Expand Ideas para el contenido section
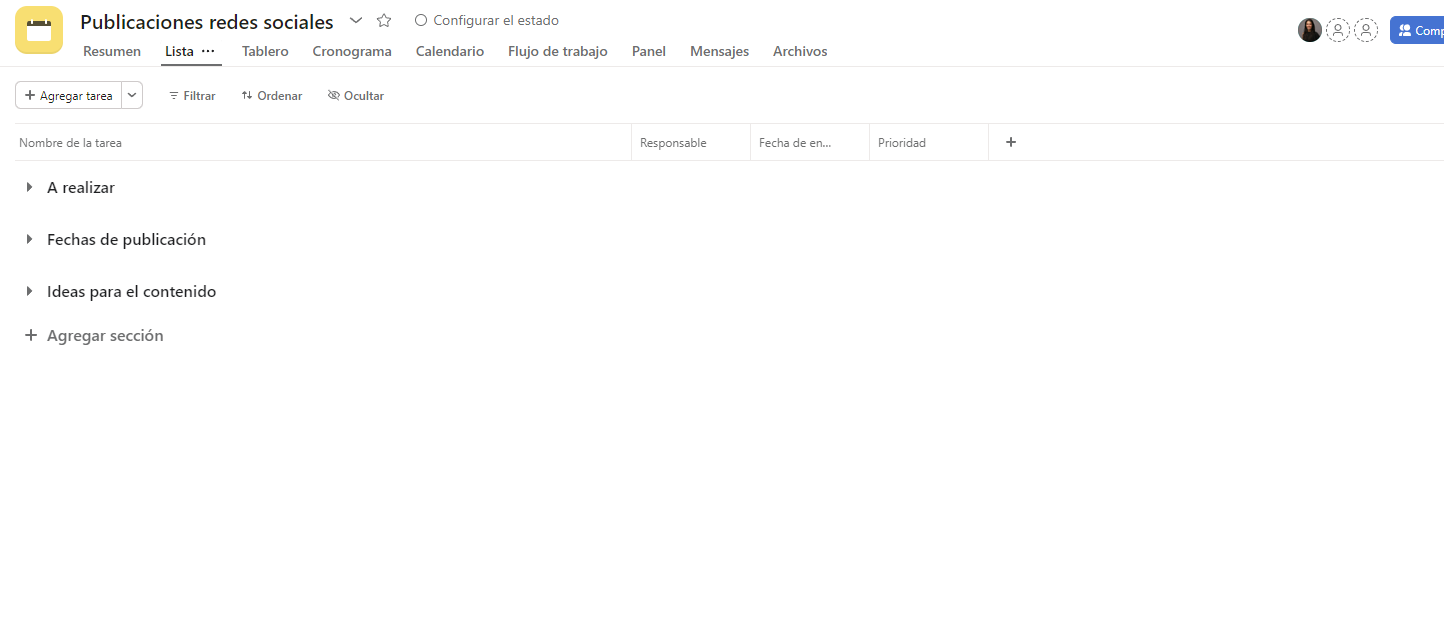The height and width of the screenshot is (636, 1444). tap(30, 291)
